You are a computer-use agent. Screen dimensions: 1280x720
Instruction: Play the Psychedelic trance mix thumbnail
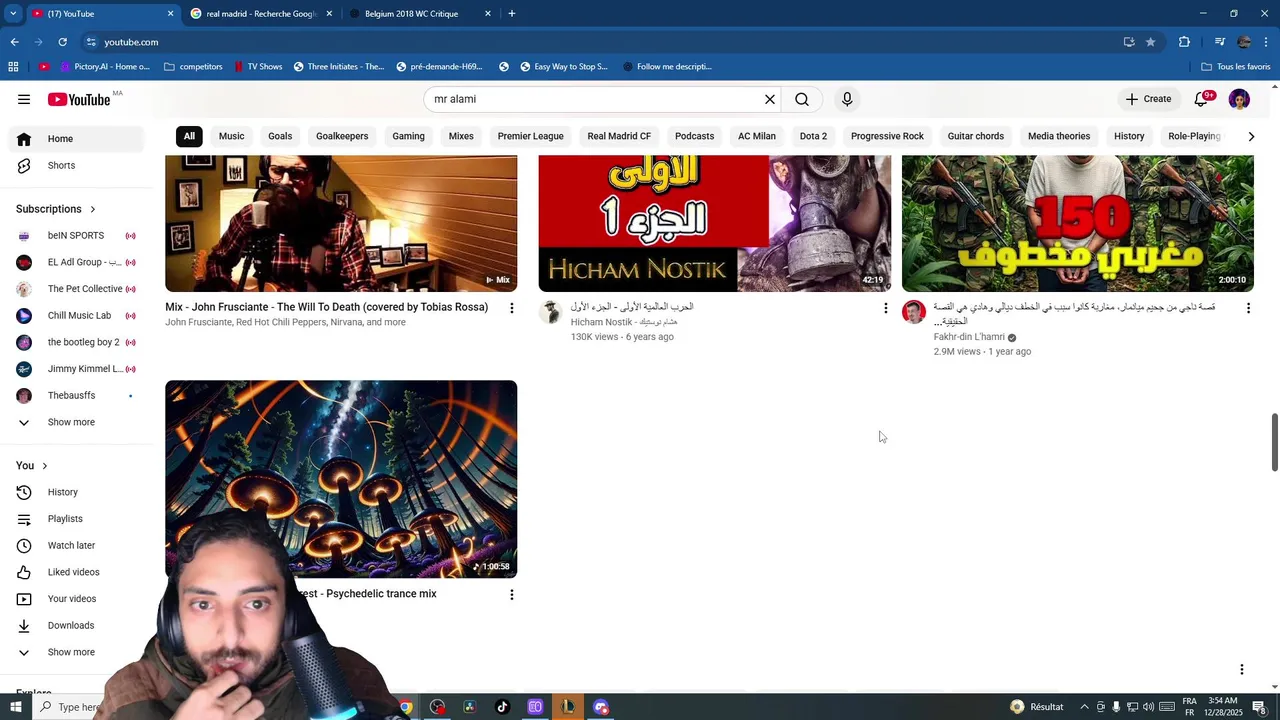(341, 478)
